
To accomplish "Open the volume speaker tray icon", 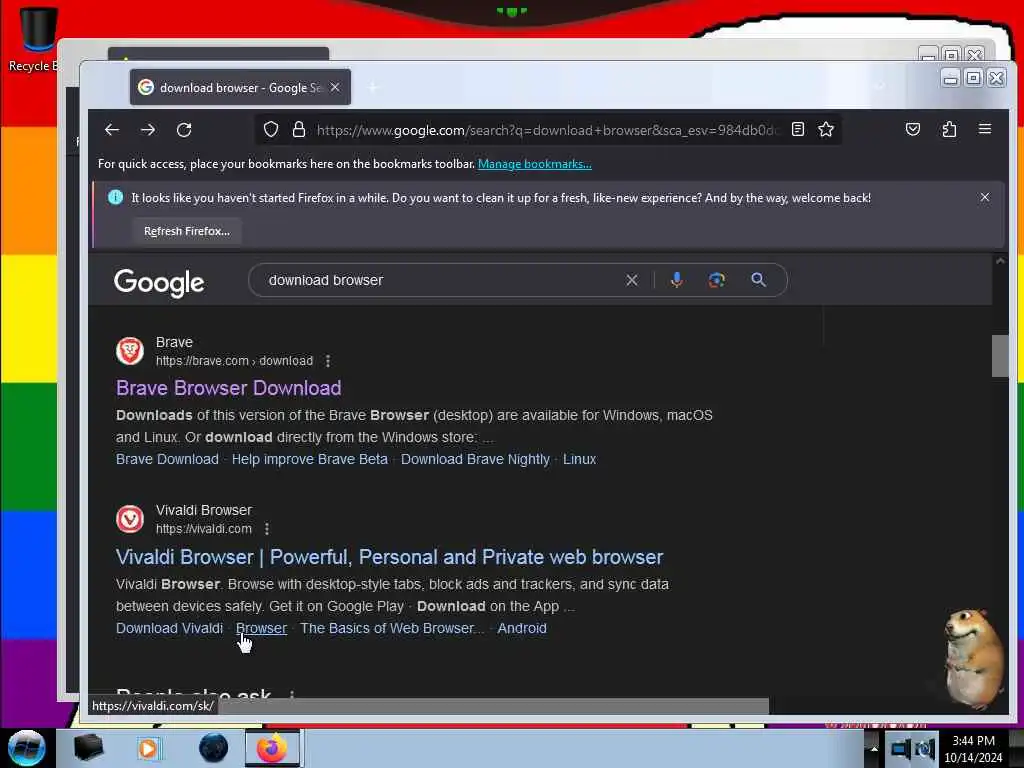I will pyautogui.click(x=925, y=749).
